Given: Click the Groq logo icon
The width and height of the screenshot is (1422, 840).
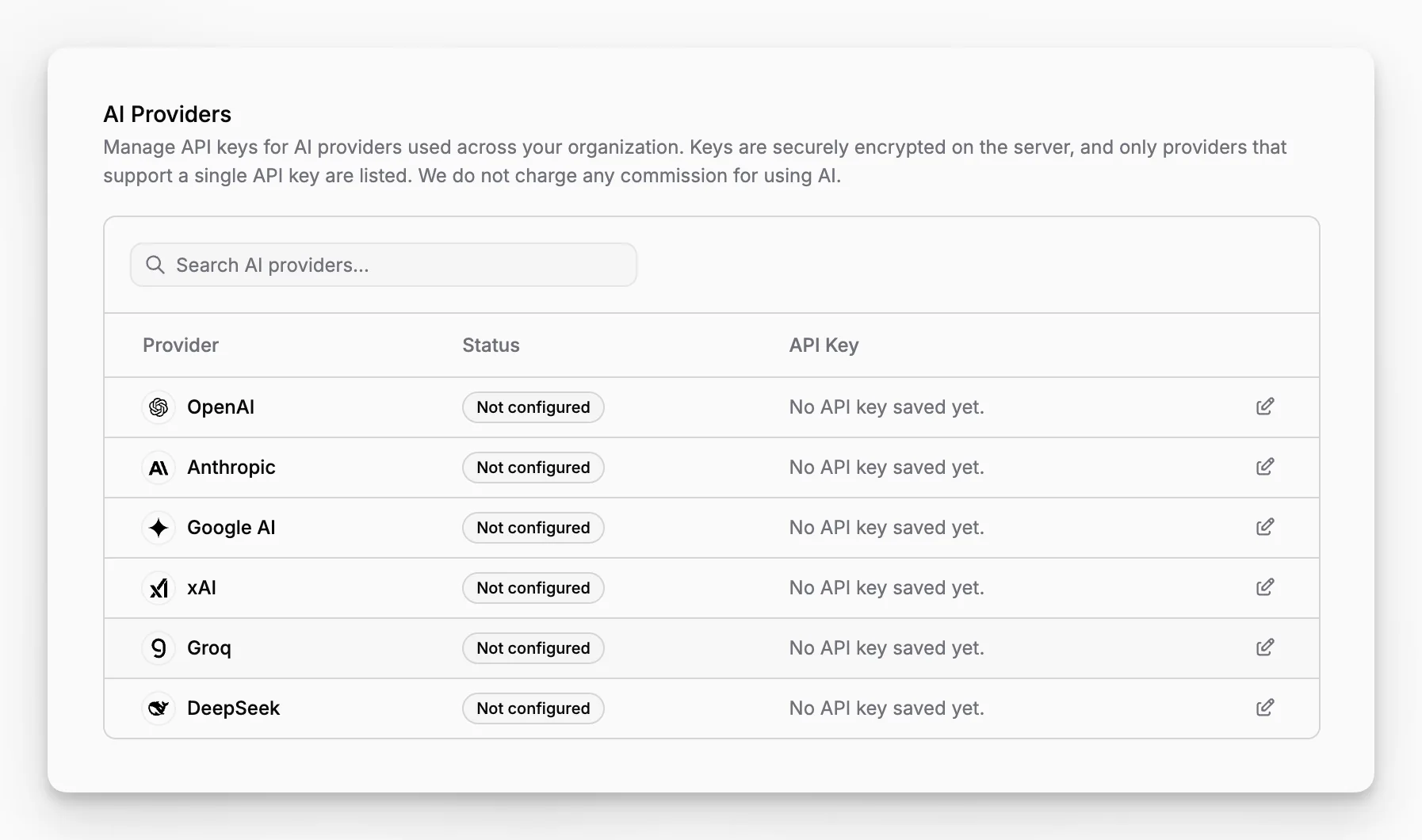Looking at the screenshot, I should coord(159,648).
